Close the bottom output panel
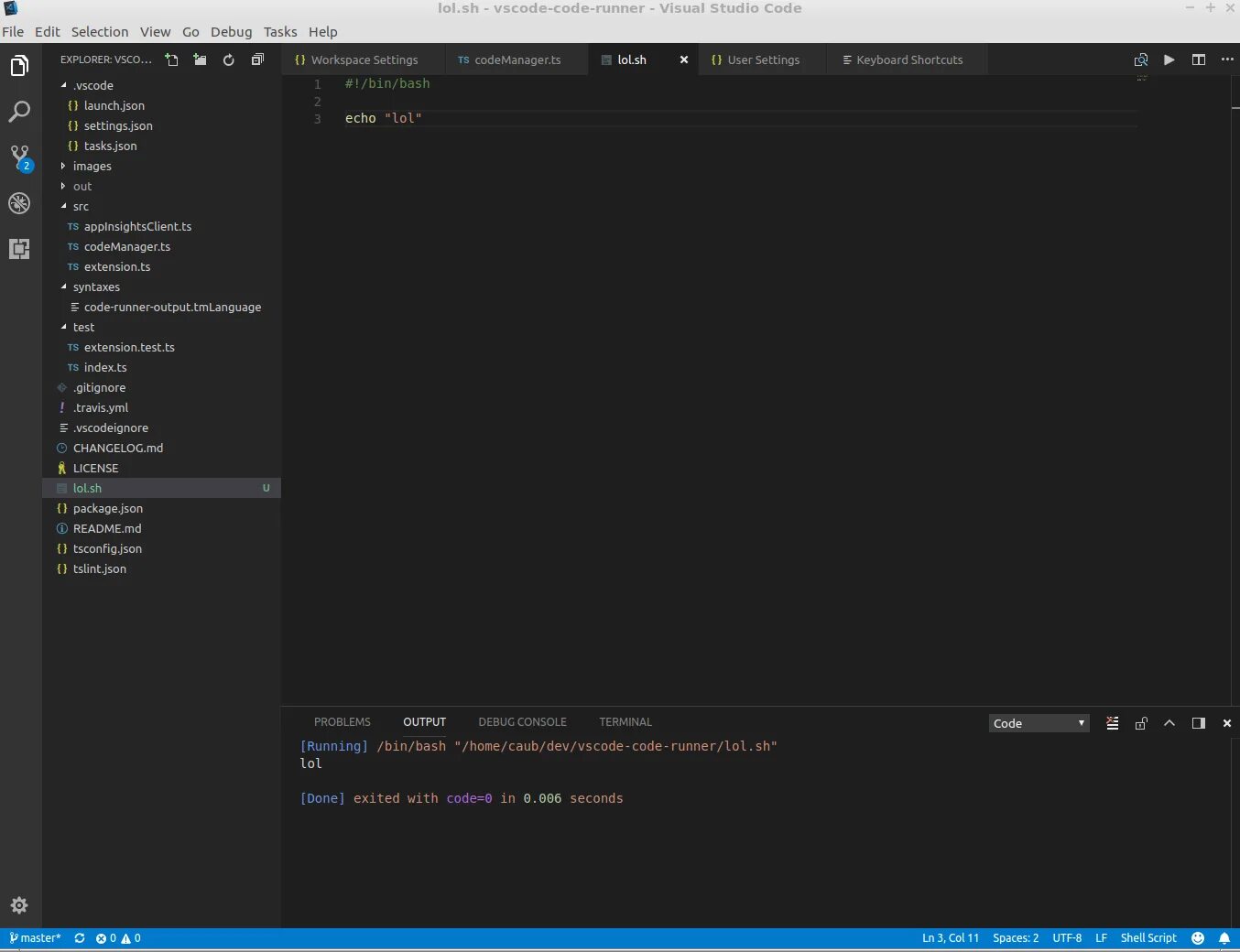Image resolution: width=1240 pixels, height=952 pixels. (1227, 723)
